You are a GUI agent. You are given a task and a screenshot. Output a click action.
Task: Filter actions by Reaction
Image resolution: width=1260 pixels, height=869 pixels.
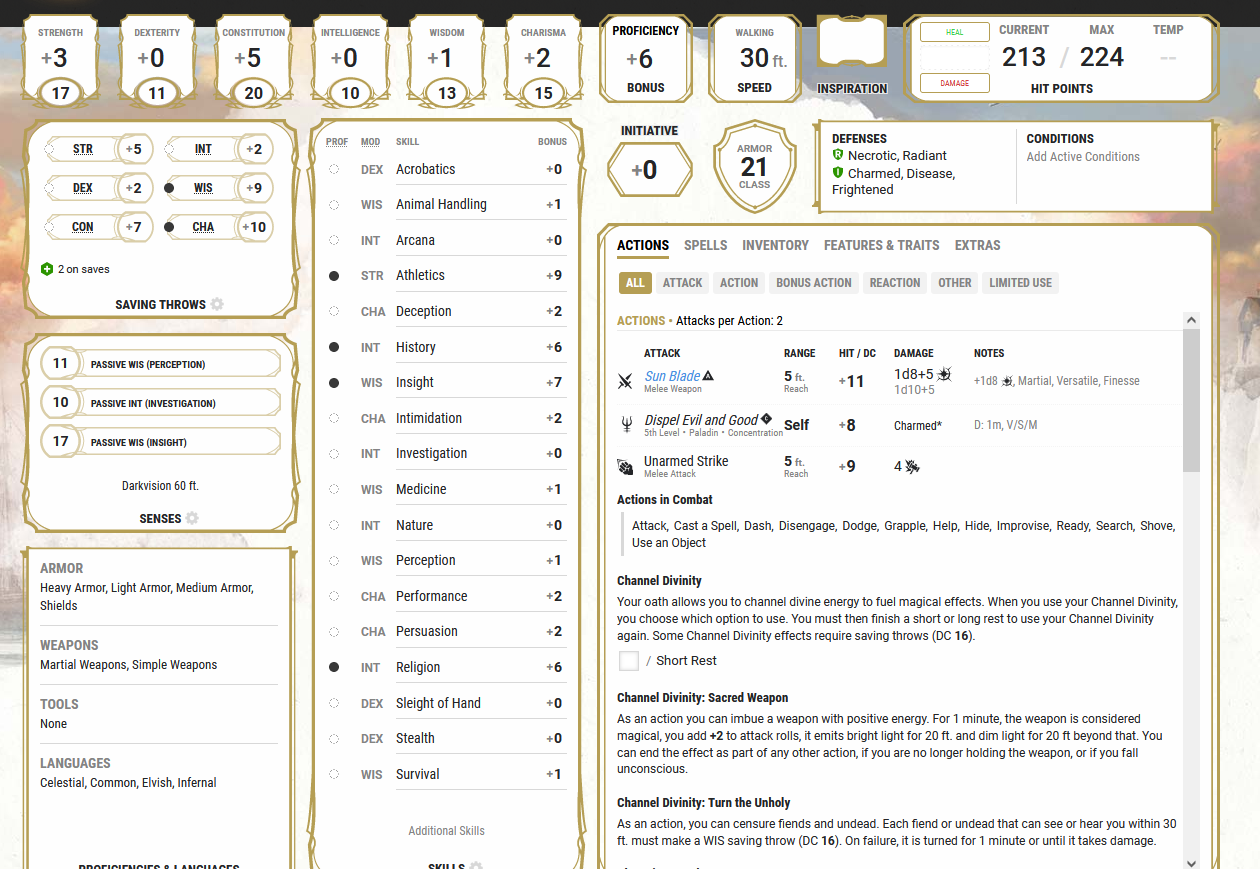coord(895,283)
